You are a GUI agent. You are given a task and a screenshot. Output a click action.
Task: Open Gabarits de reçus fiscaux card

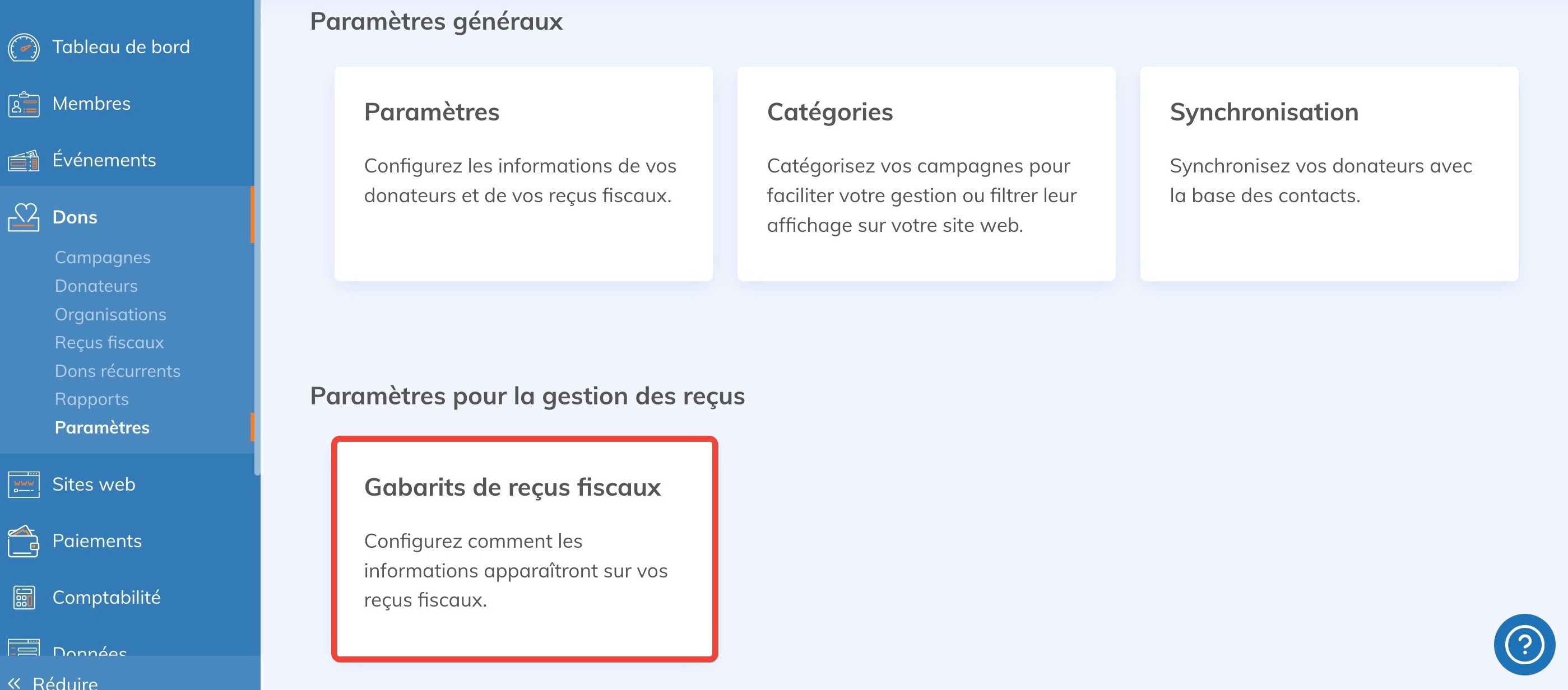click(x=524, y=548)
